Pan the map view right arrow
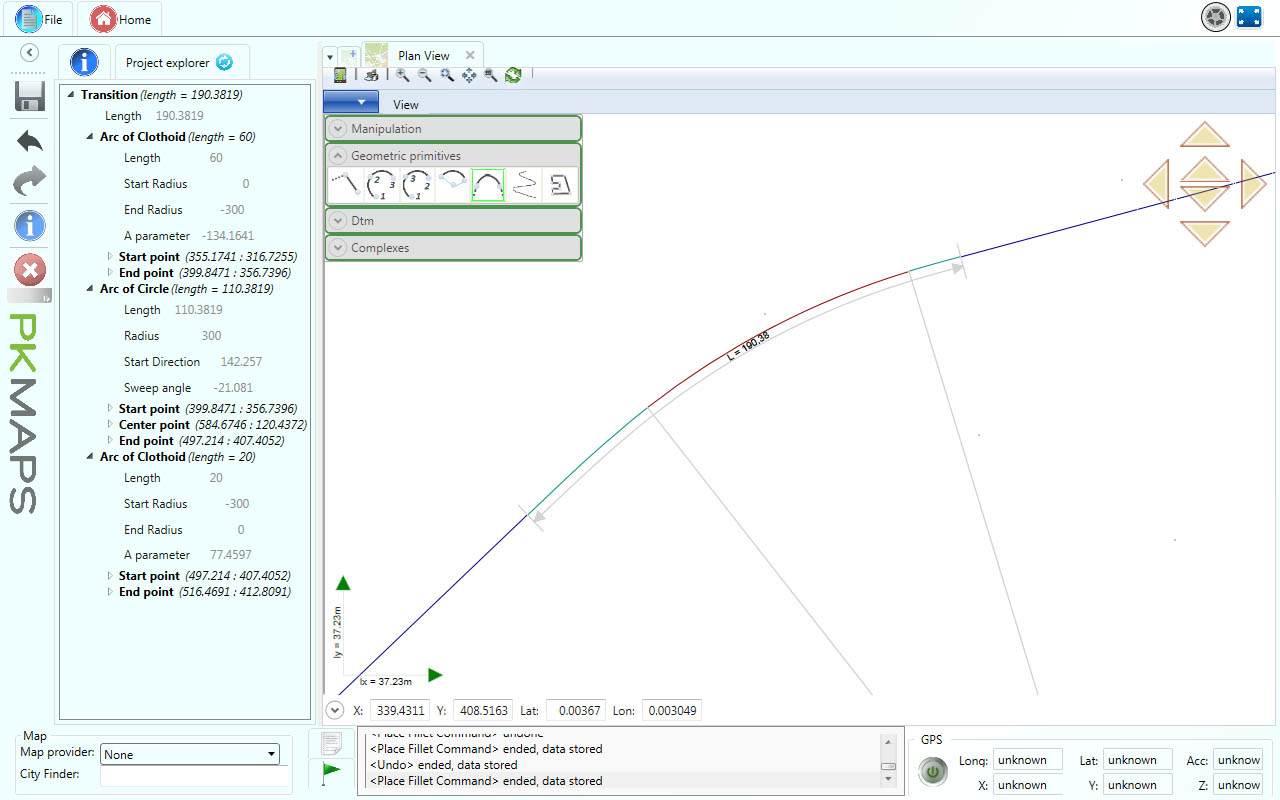This screenshot has width=1280, height=800. pyautogui.click(x=1253, y=184)
